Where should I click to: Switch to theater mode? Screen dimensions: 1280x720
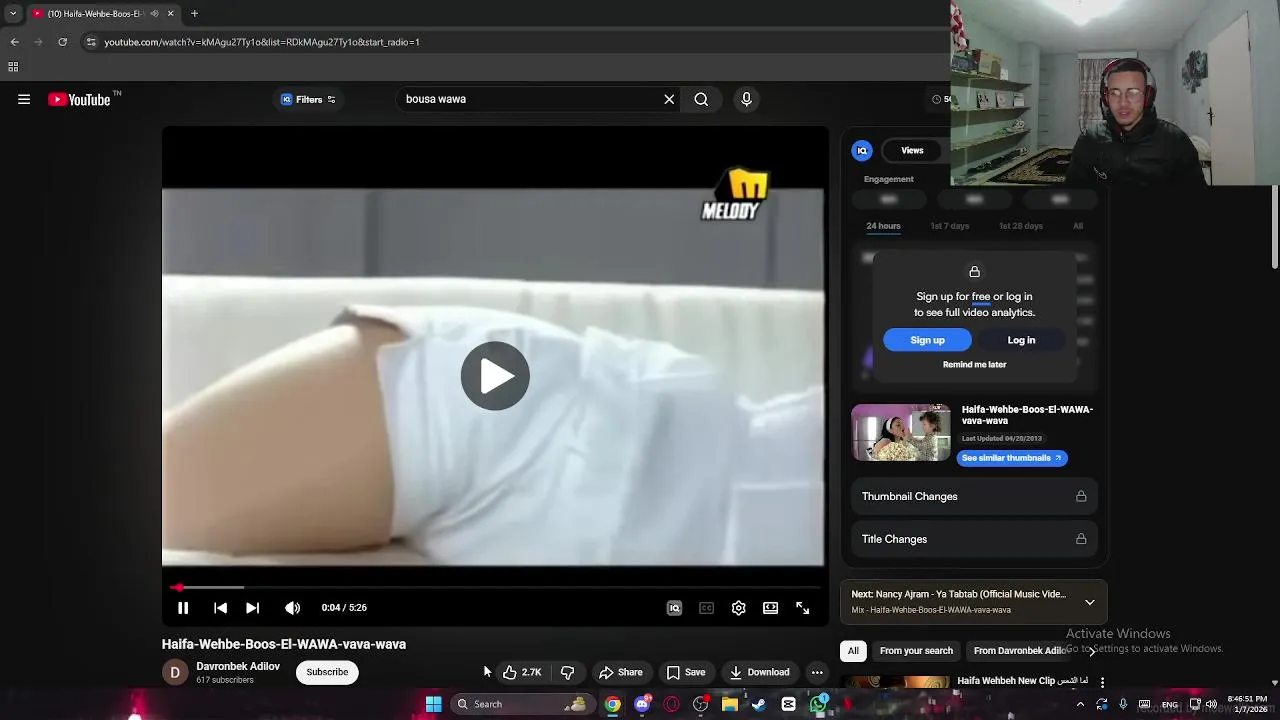pyautogui.click(x=770, y=608)
